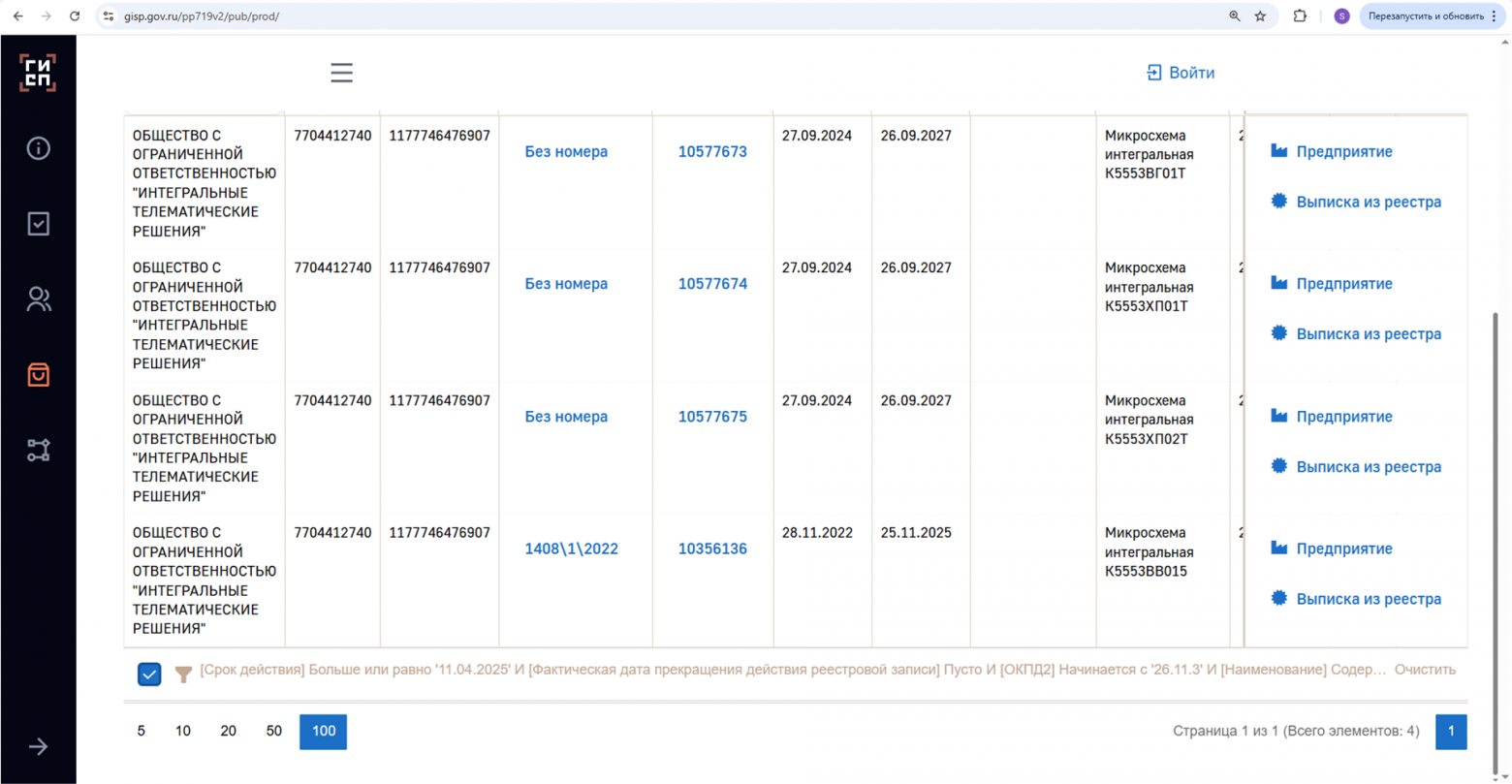Open the workflow diagram section in the sidebar
The width and height of the screenshot is (1512, 784).
click(x=38, y=451)
